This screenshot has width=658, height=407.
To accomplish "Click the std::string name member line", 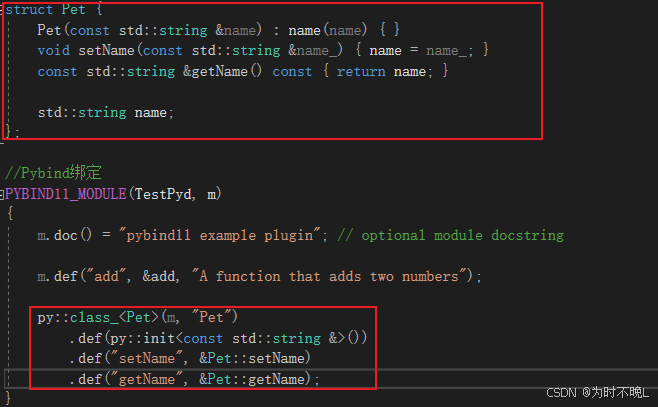I will [105, 112].
